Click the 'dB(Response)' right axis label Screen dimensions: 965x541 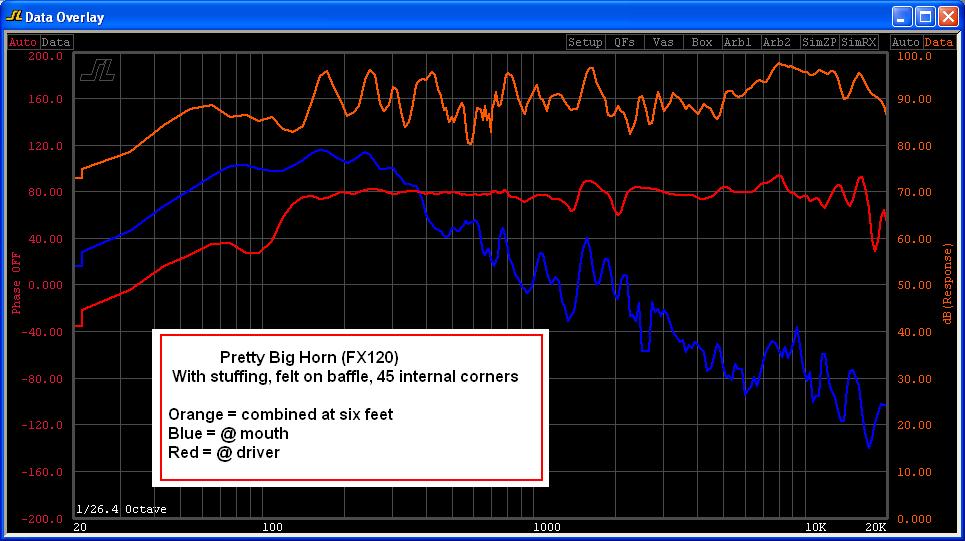click(x=947, y=283)
